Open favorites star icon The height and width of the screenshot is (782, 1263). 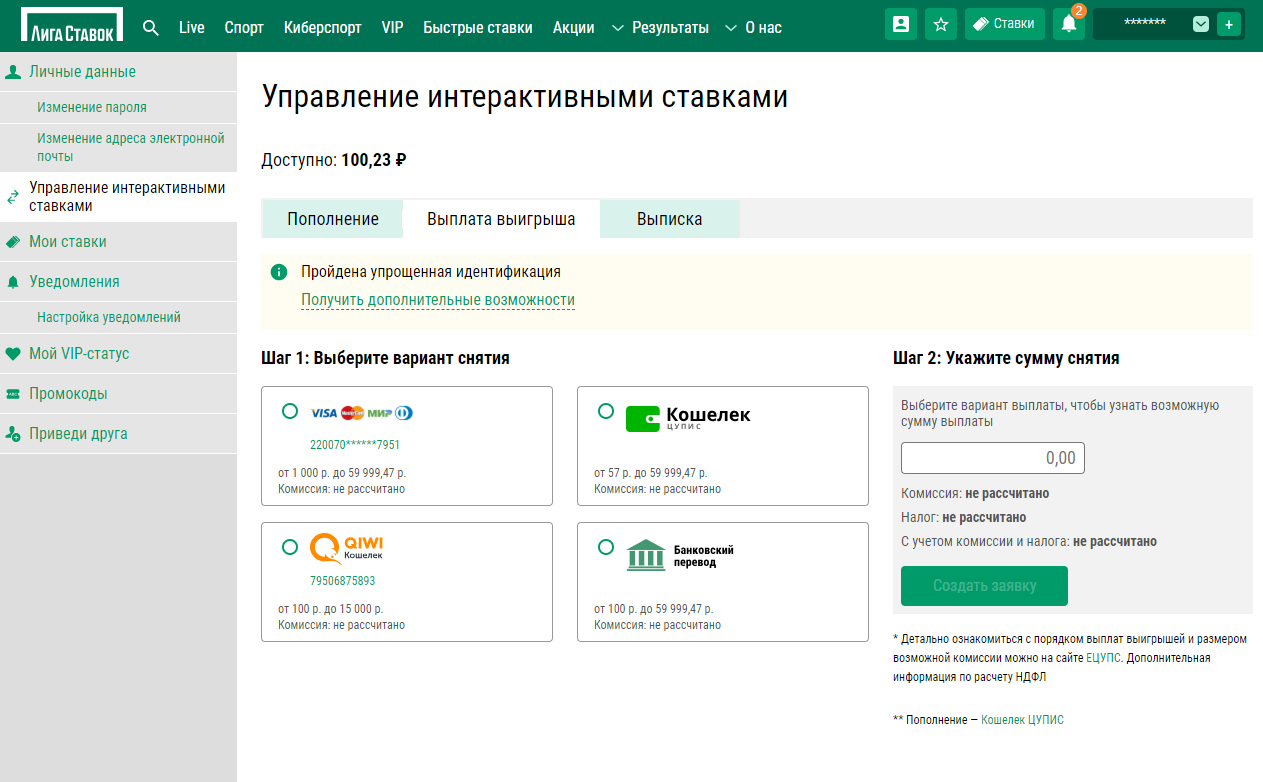(x=941, y=24)
